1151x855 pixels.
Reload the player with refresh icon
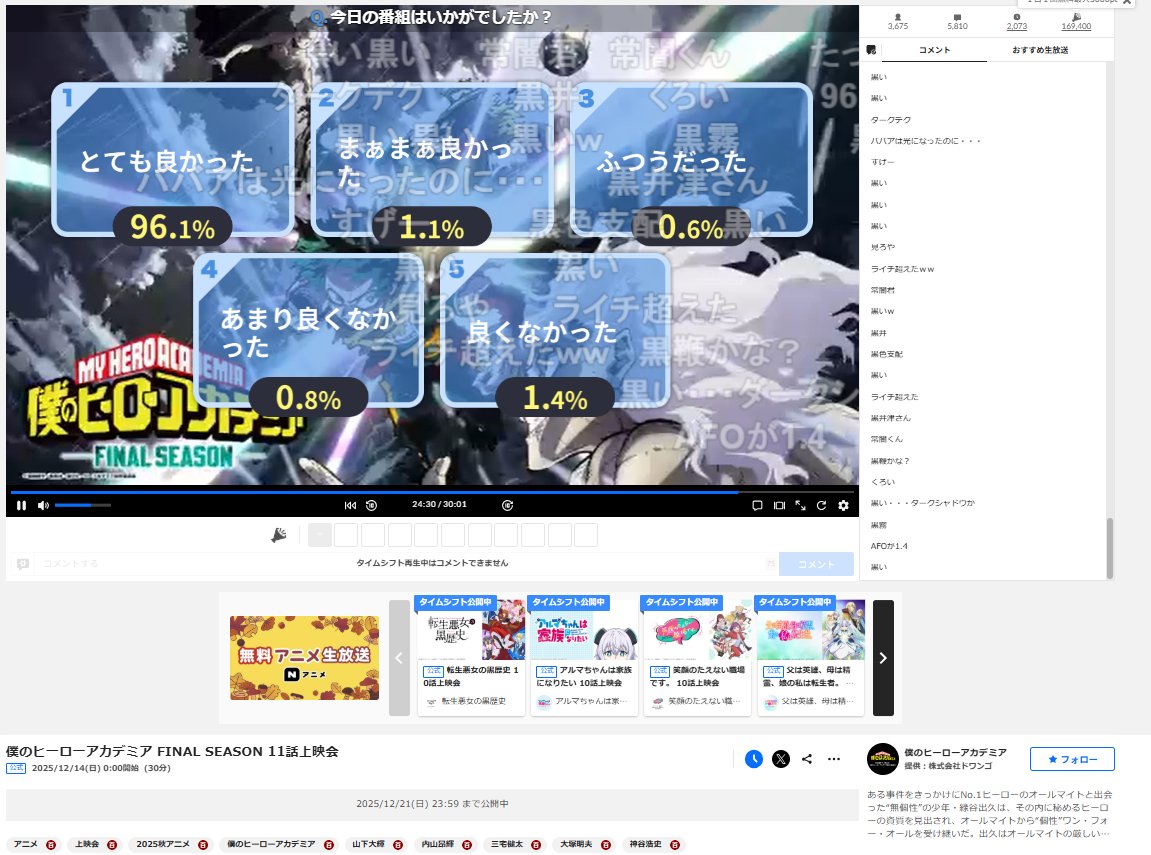[821, 505]
